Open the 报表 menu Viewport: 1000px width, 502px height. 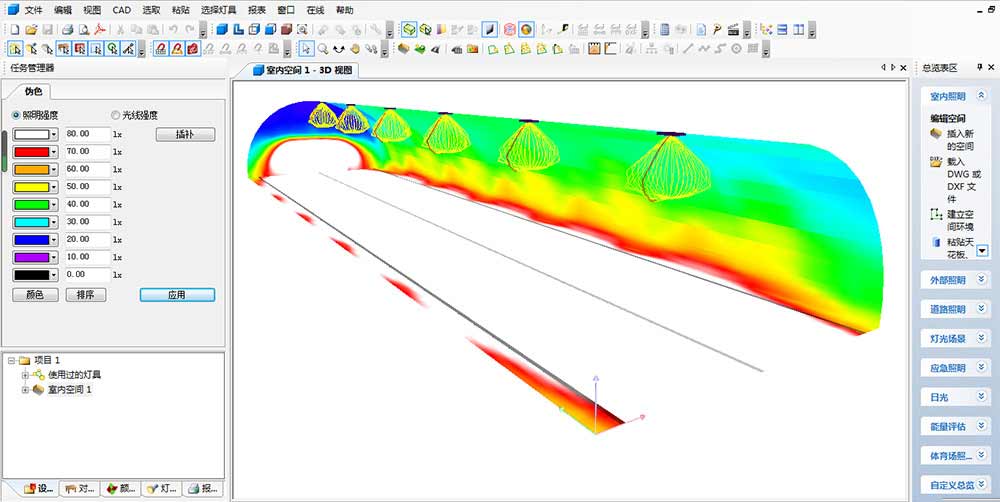(x=256, y=9)
